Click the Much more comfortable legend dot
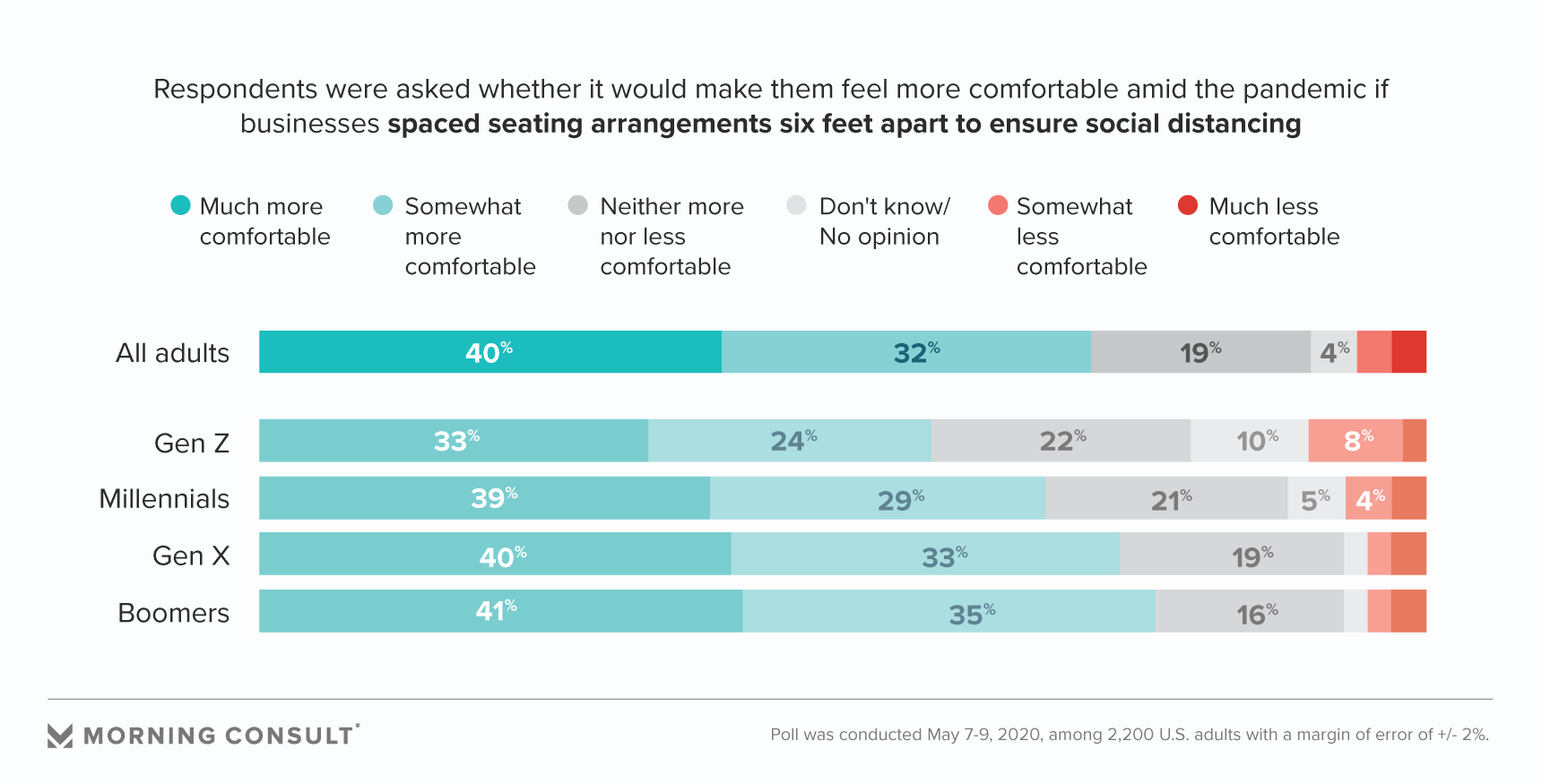The height and width of the screenshot is (784, 1542). tap(180, 205)
